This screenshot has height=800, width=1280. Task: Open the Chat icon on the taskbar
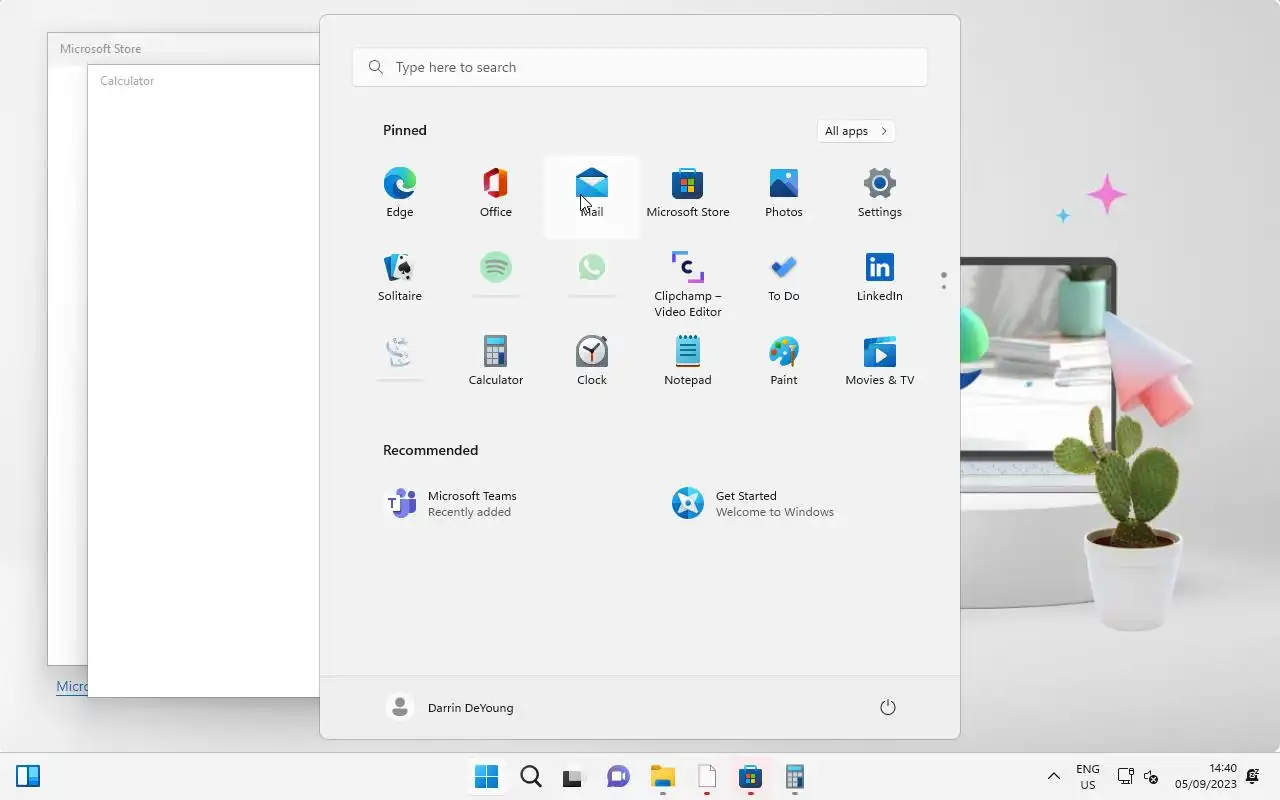[x=619, y=777]
